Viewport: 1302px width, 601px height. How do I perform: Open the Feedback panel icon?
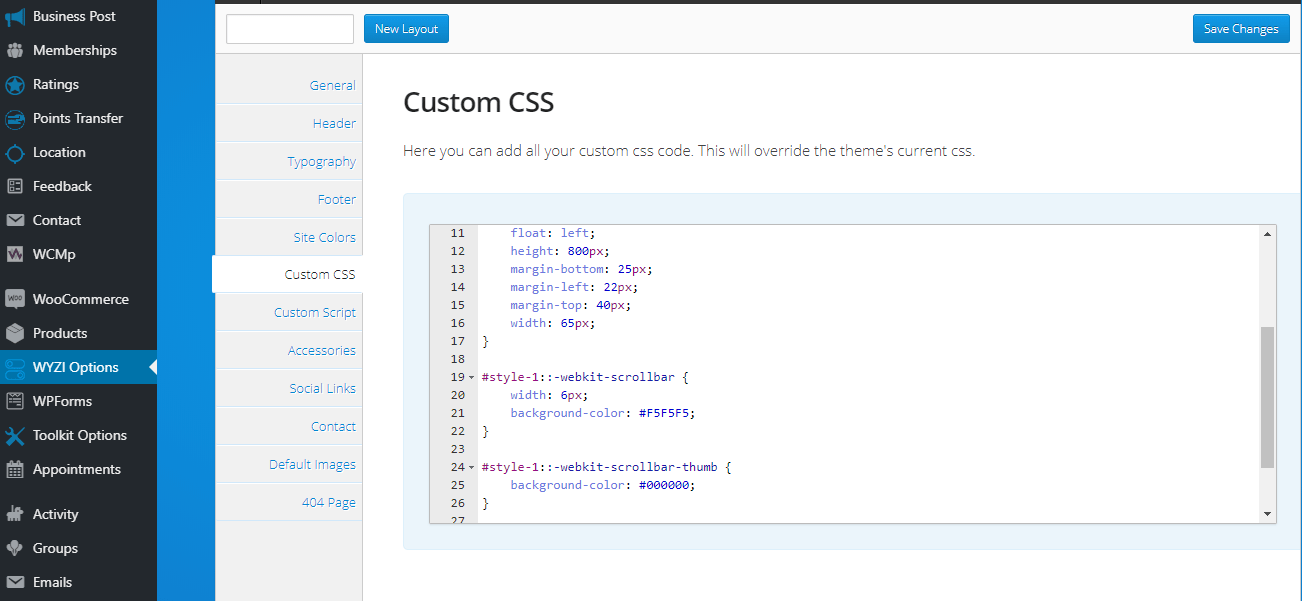pos(18,186)
